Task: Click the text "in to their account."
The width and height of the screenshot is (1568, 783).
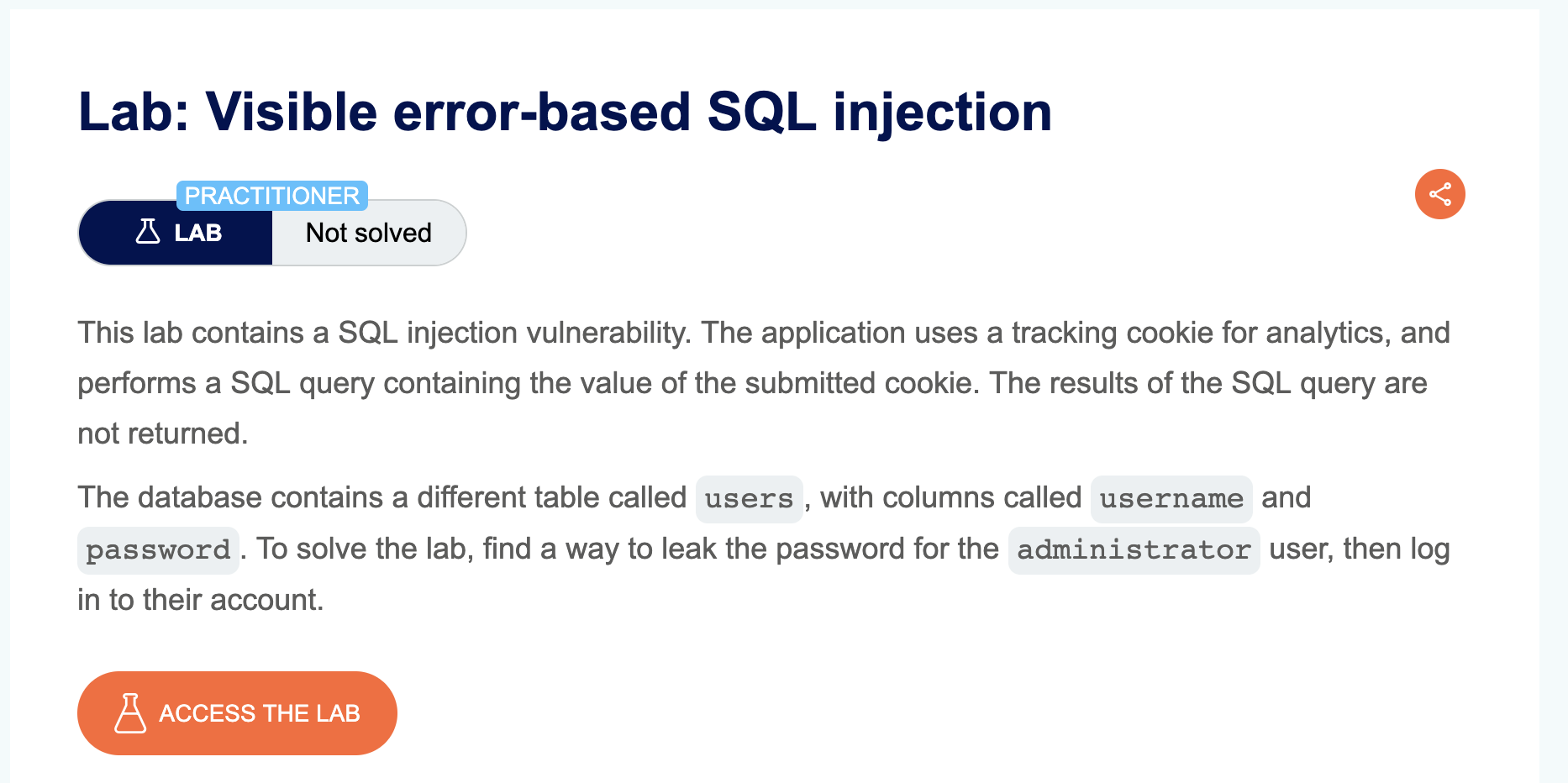Action: [201, 600]
